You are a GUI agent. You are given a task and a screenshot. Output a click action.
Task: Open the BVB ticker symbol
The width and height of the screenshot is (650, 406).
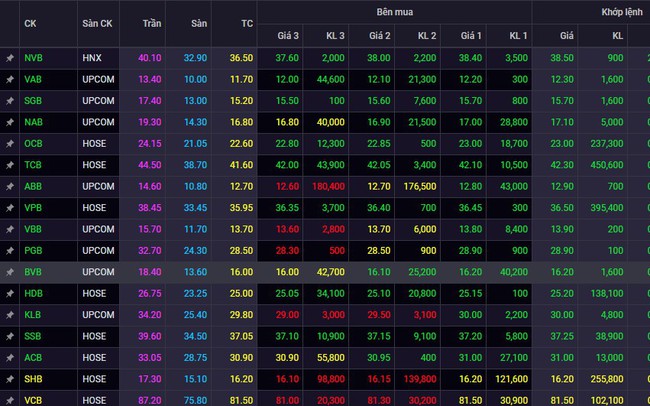[33, 272]
